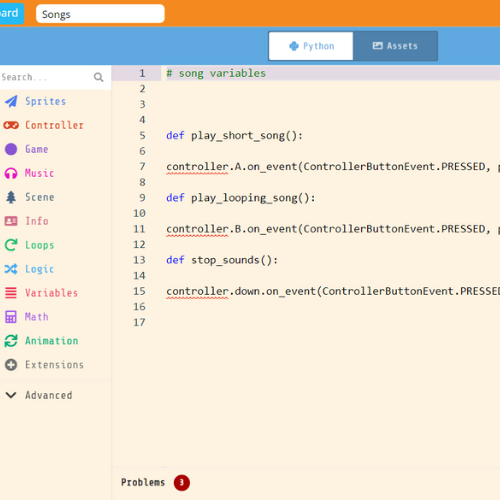Click line number 1 in gutter
Image resolution: width=500 pixels, height=500 pixels.
[x=142, y=73]
